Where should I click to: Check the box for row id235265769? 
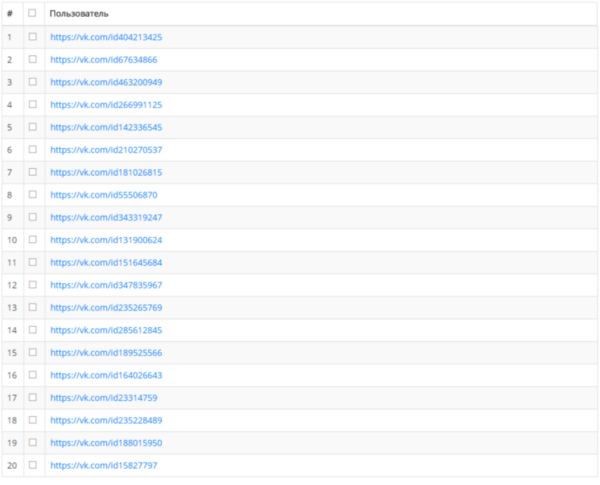coord(33,307)
